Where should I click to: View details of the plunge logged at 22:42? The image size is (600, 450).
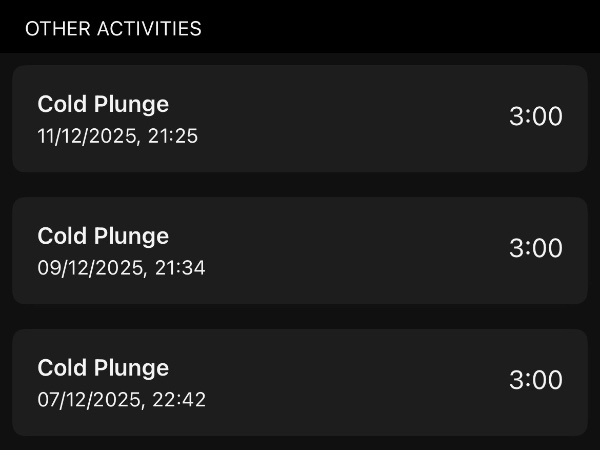[299, 382]
